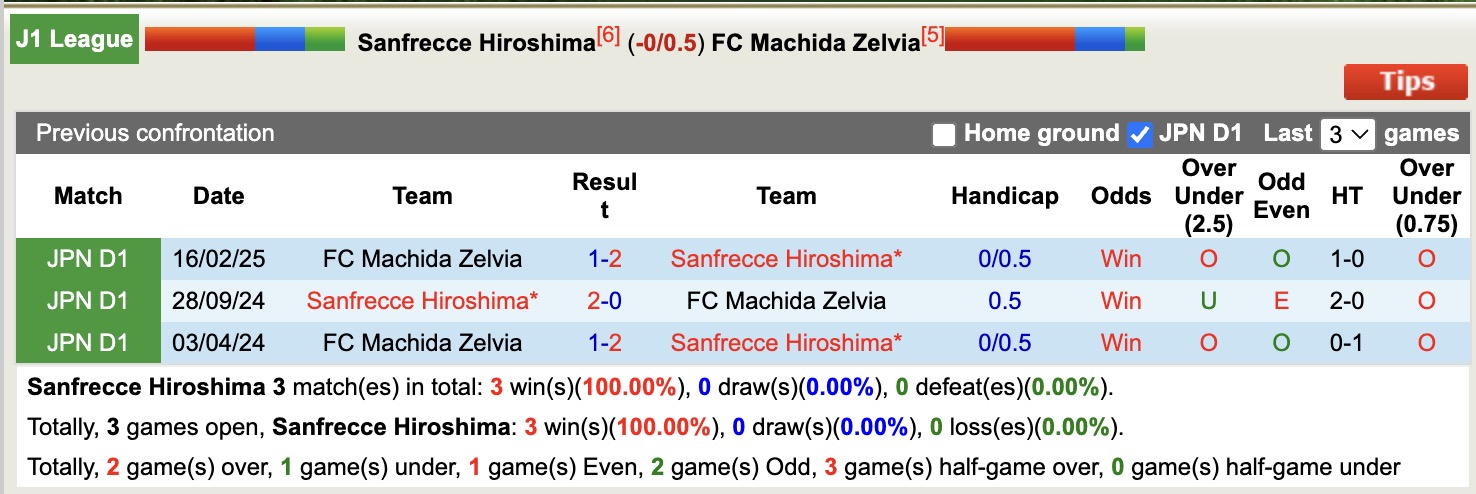This screenshot has height=494, width=1476.
Task: Click FC Machida Zelvia name in header
Action: [815, 43]
